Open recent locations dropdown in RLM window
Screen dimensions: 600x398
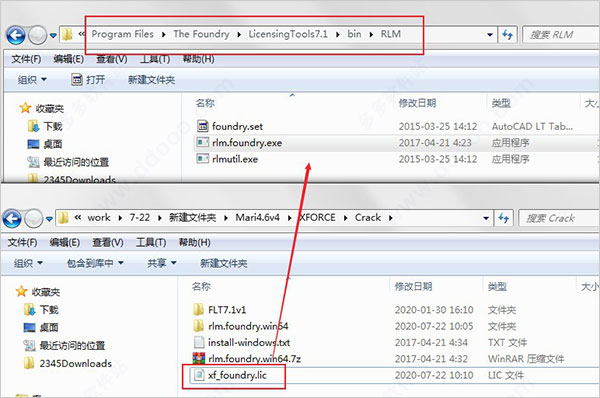[53, 36]
